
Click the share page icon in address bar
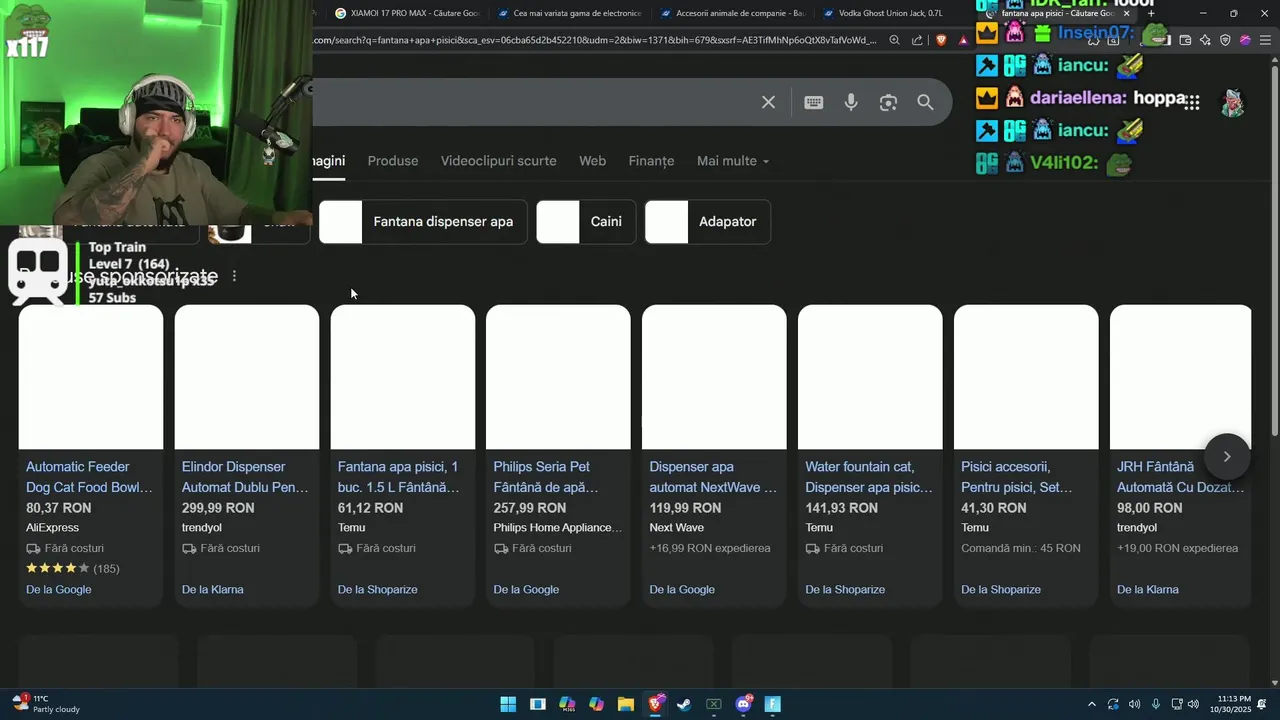(917, 40)
